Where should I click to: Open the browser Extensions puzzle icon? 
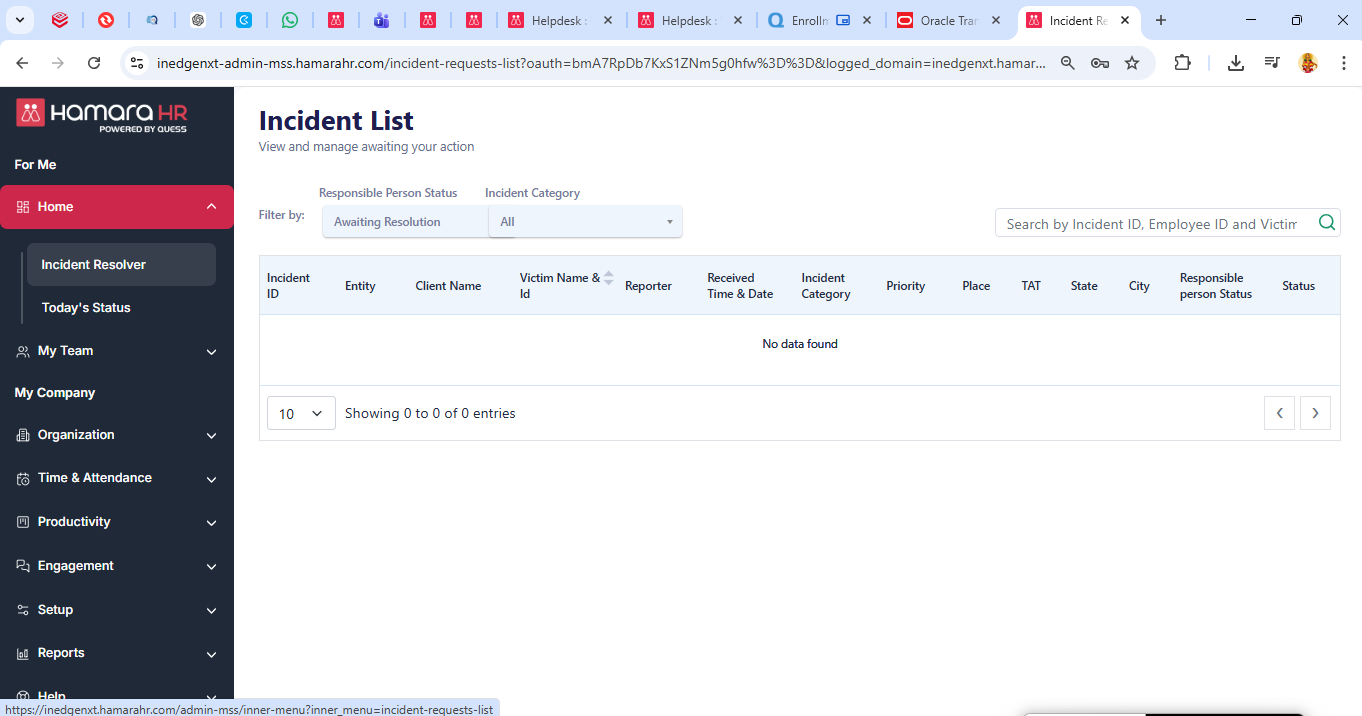(1182, 63)
